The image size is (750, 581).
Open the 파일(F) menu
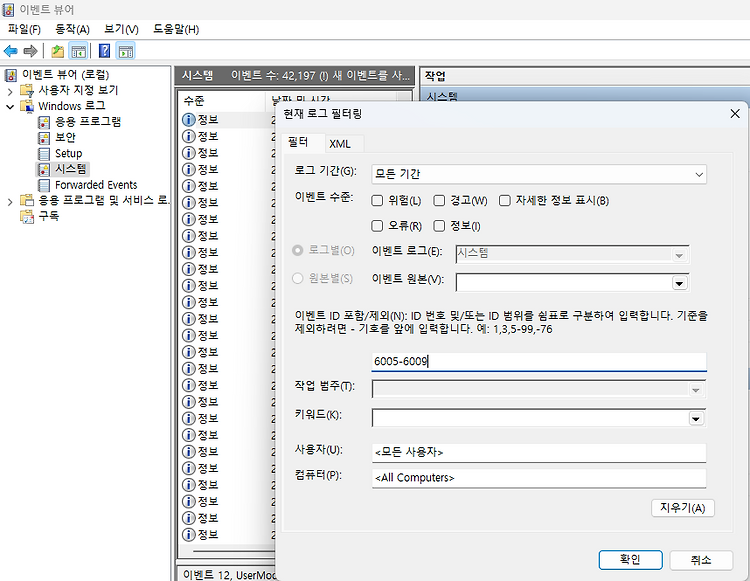point(24,29)
